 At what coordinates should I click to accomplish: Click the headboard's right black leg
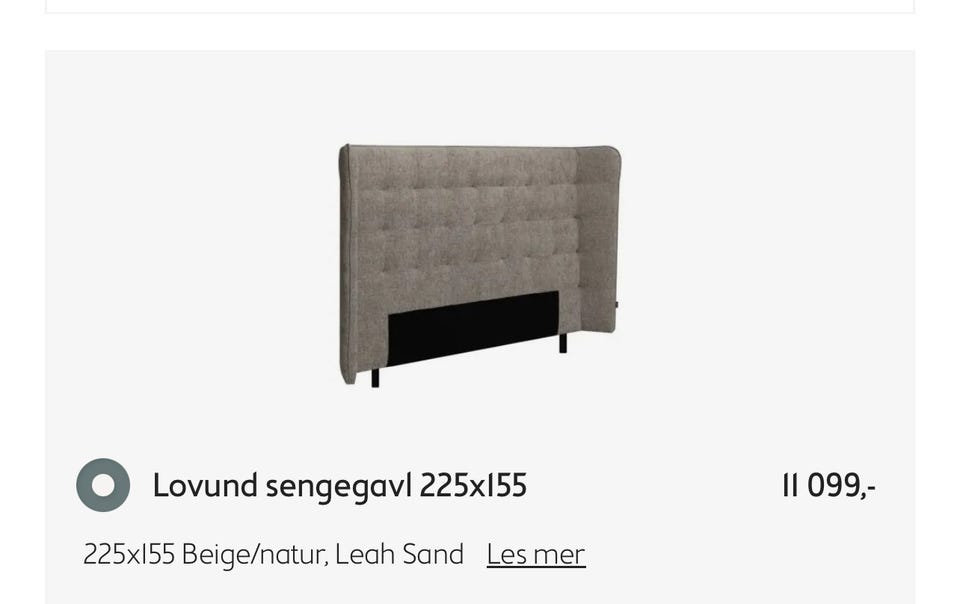click(563, 343)
